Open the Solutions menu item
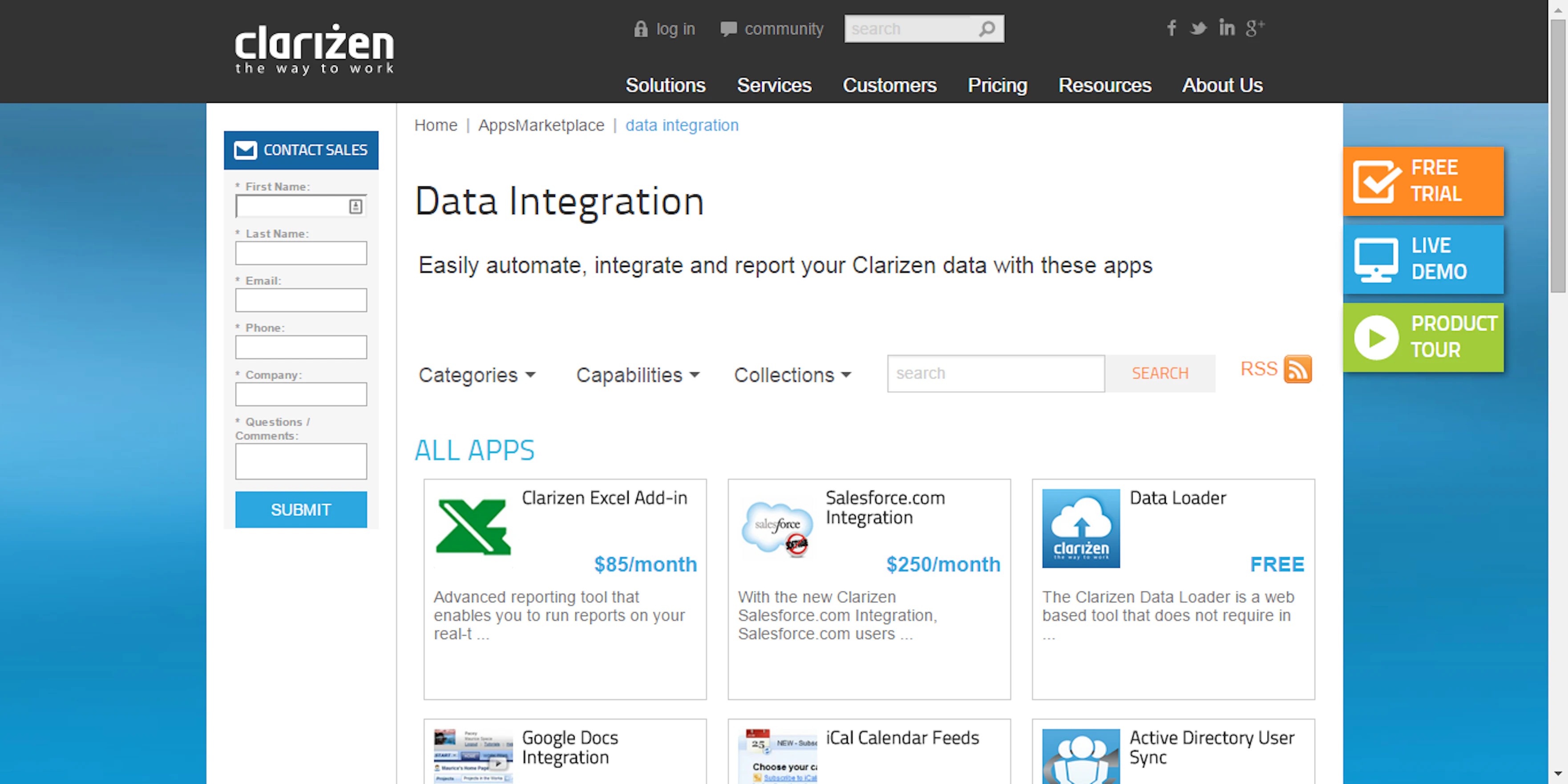The image size is (1568, 784). pyautogui.click(x=665, y=85)
